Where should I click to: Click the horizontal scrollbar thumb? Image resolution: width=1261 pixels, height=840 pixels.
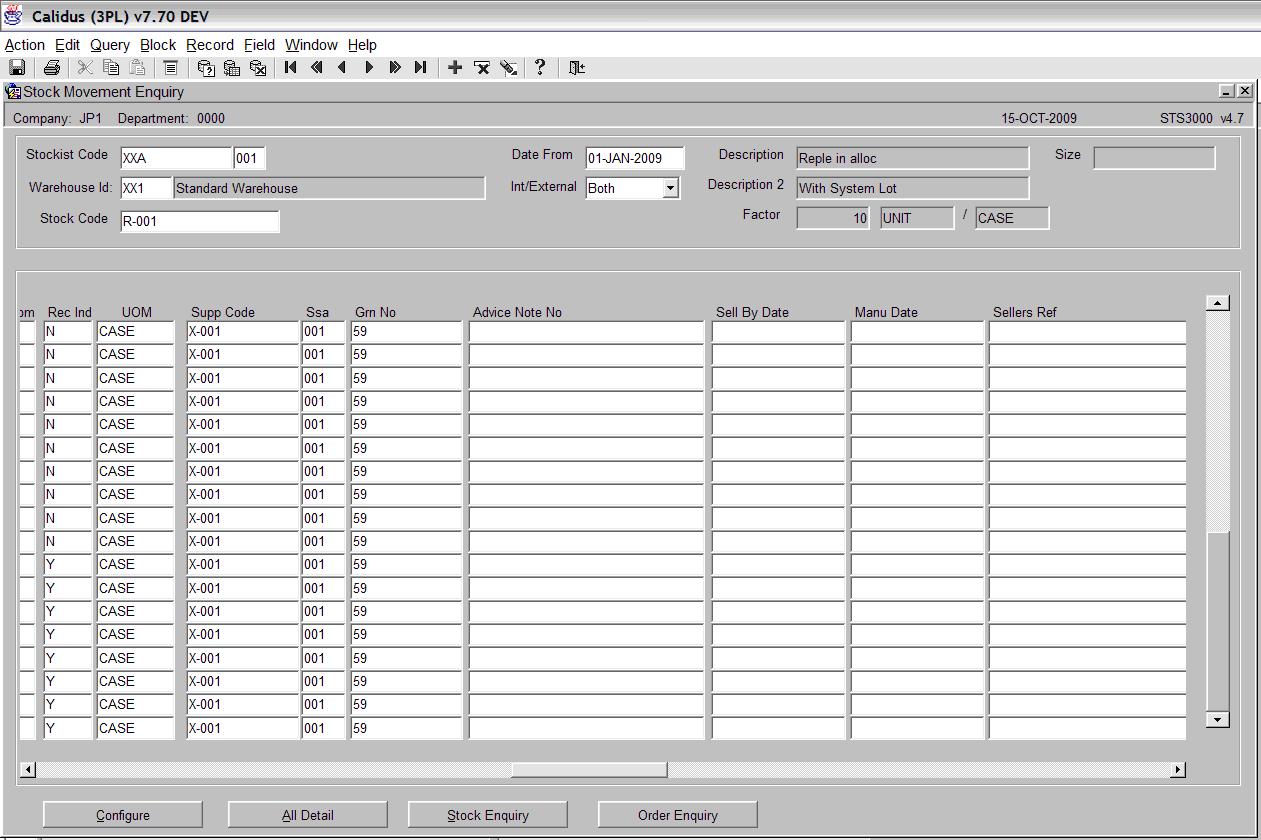[x=589, y=769]
